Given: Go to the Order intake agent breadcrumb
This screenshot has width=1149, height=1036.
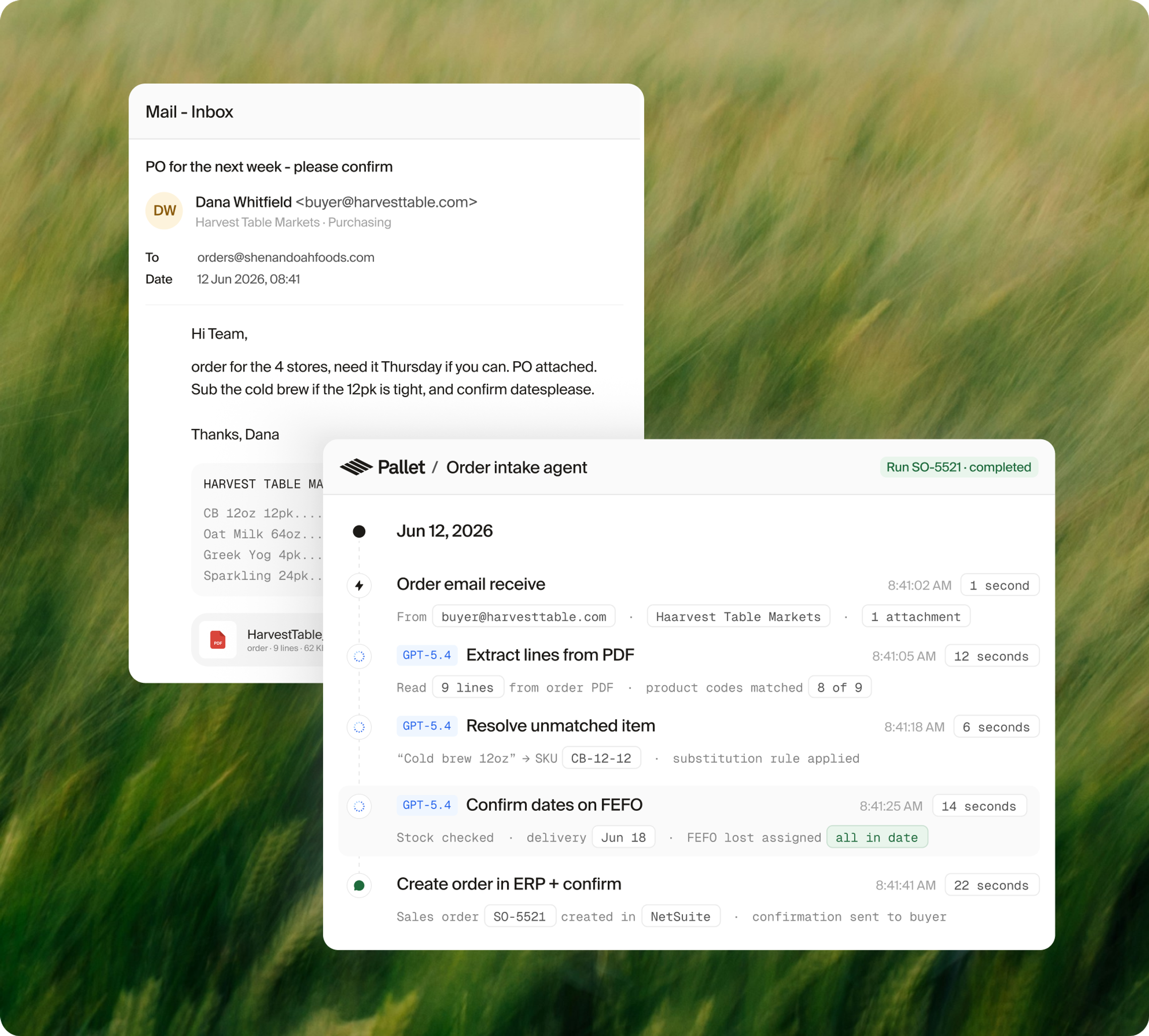Looking at the screenshot, I should 517,467.
